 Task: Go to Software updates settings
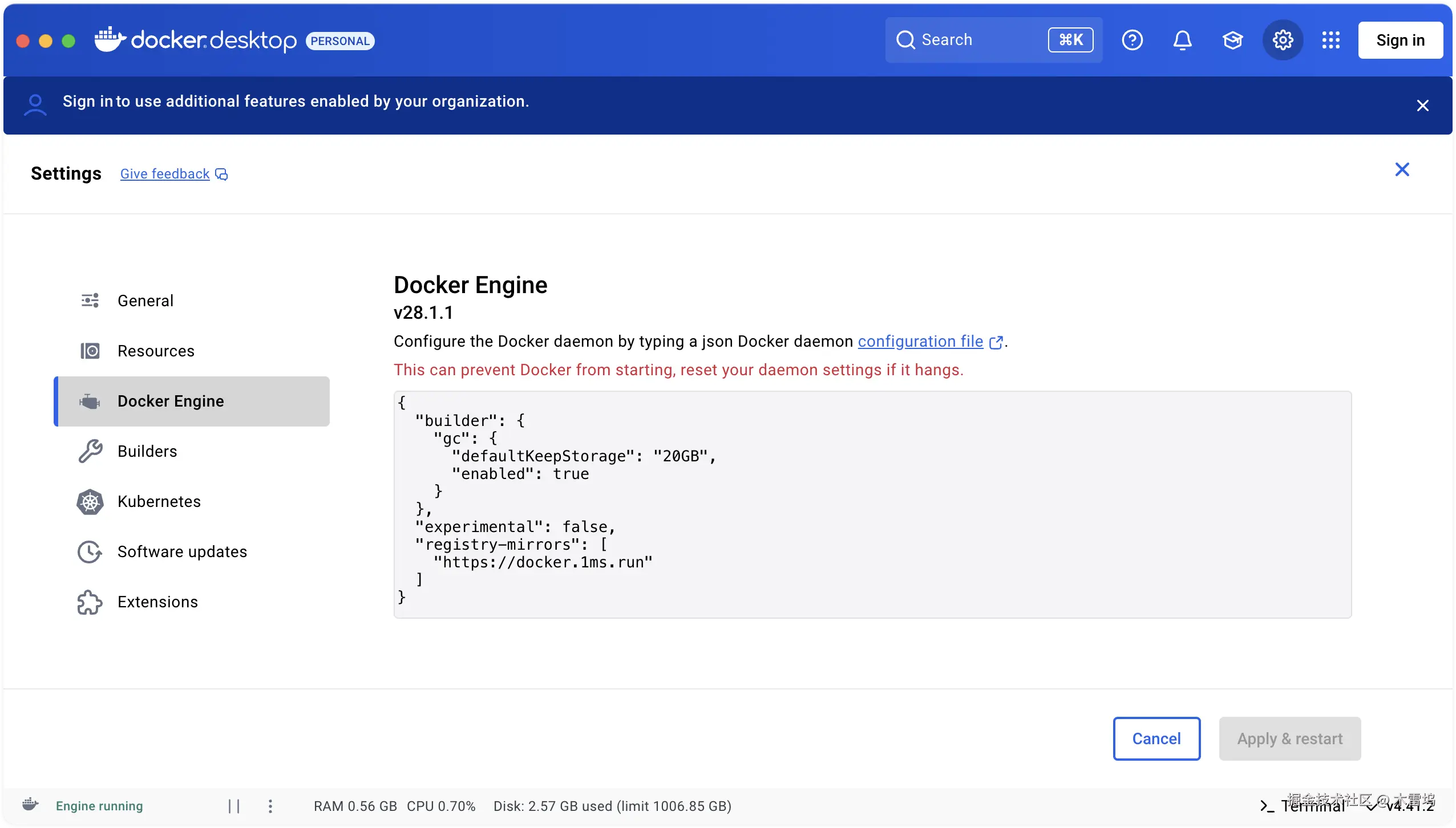pyautogui.click(x=182, y=551)
